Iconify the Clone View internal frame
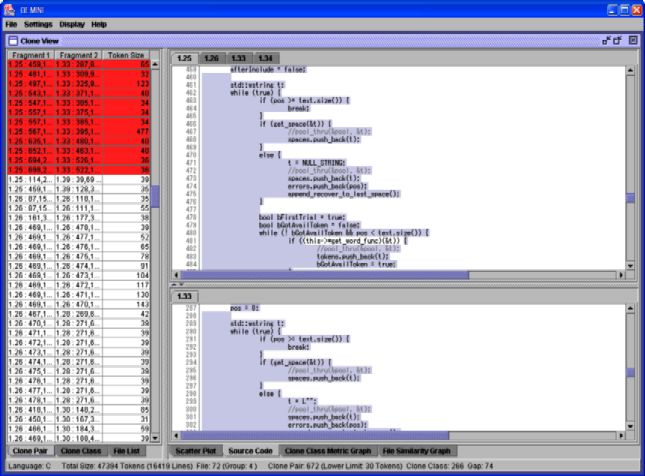 pos(606,40)
